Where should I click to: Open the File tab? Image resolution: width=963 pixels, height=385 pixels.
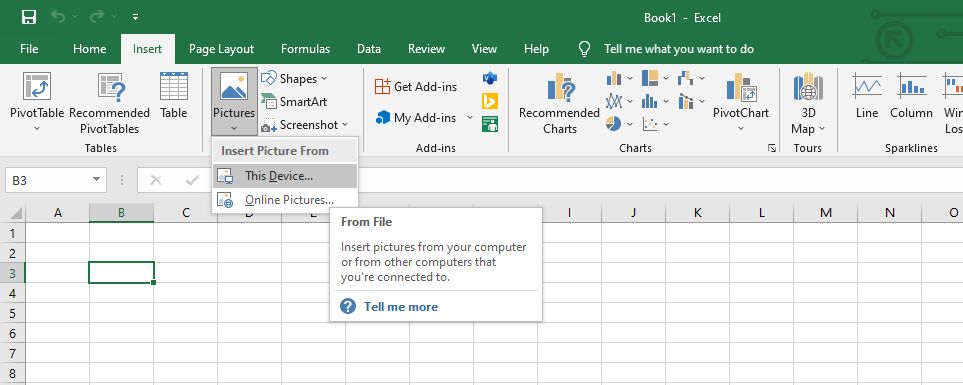click(x=29, y=49)
